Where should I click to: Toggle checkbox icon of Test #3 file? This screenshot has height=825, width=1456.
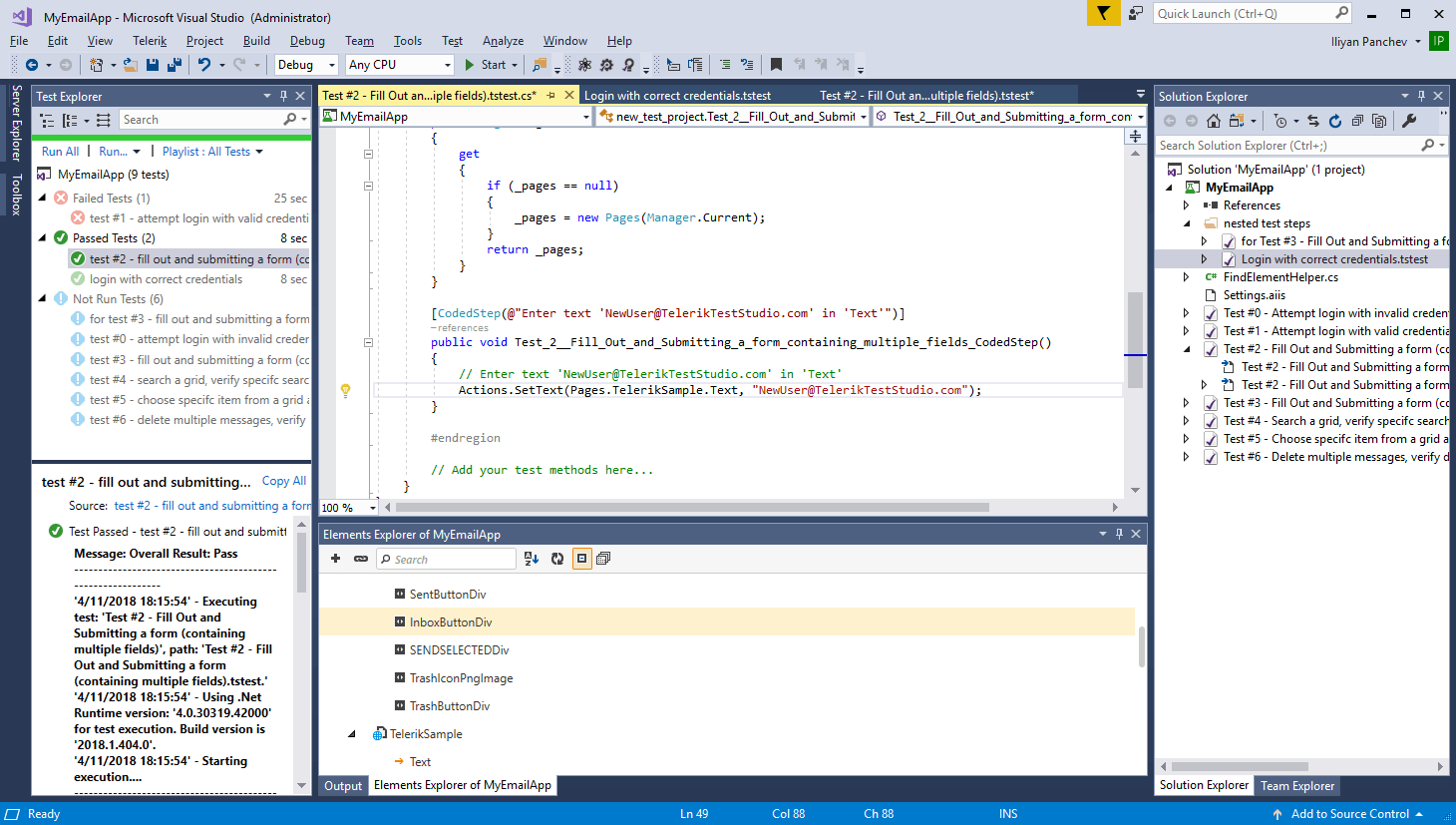(1210, 403)
